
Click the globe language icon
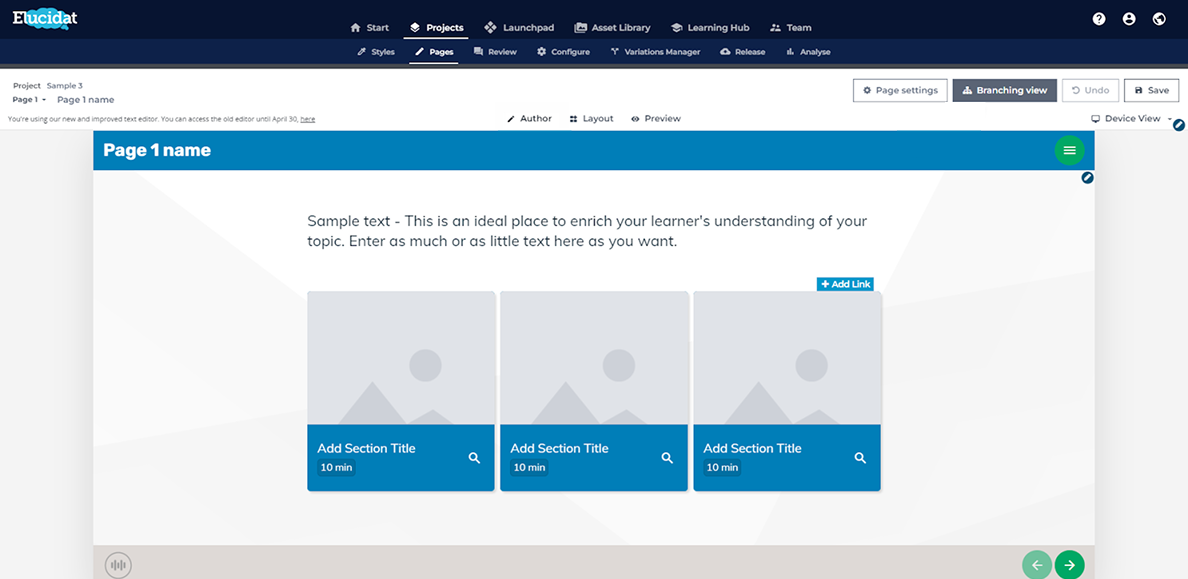click(1158, 19)
